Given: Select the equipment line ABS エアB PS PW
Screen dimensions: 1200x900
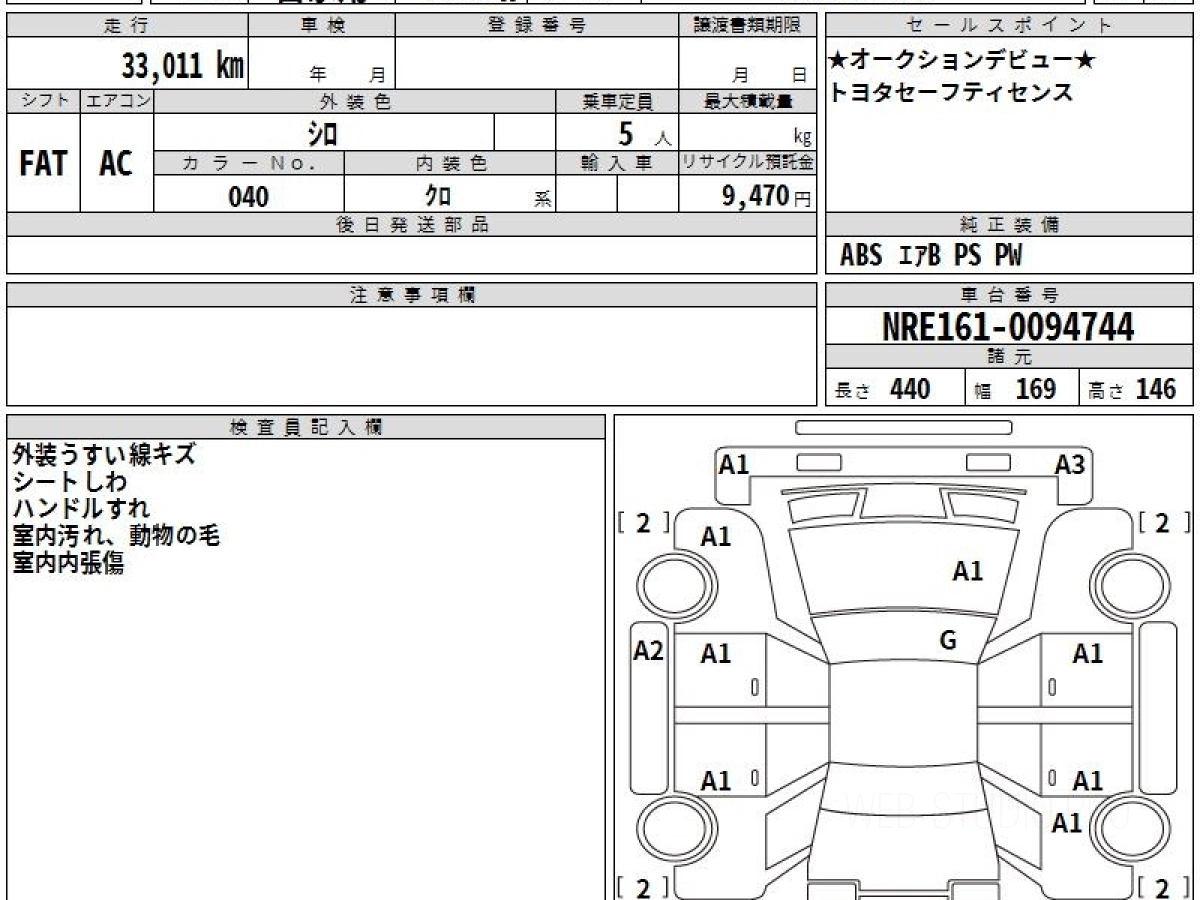Looking at the screenshot, I should click(x=931, y=256).
